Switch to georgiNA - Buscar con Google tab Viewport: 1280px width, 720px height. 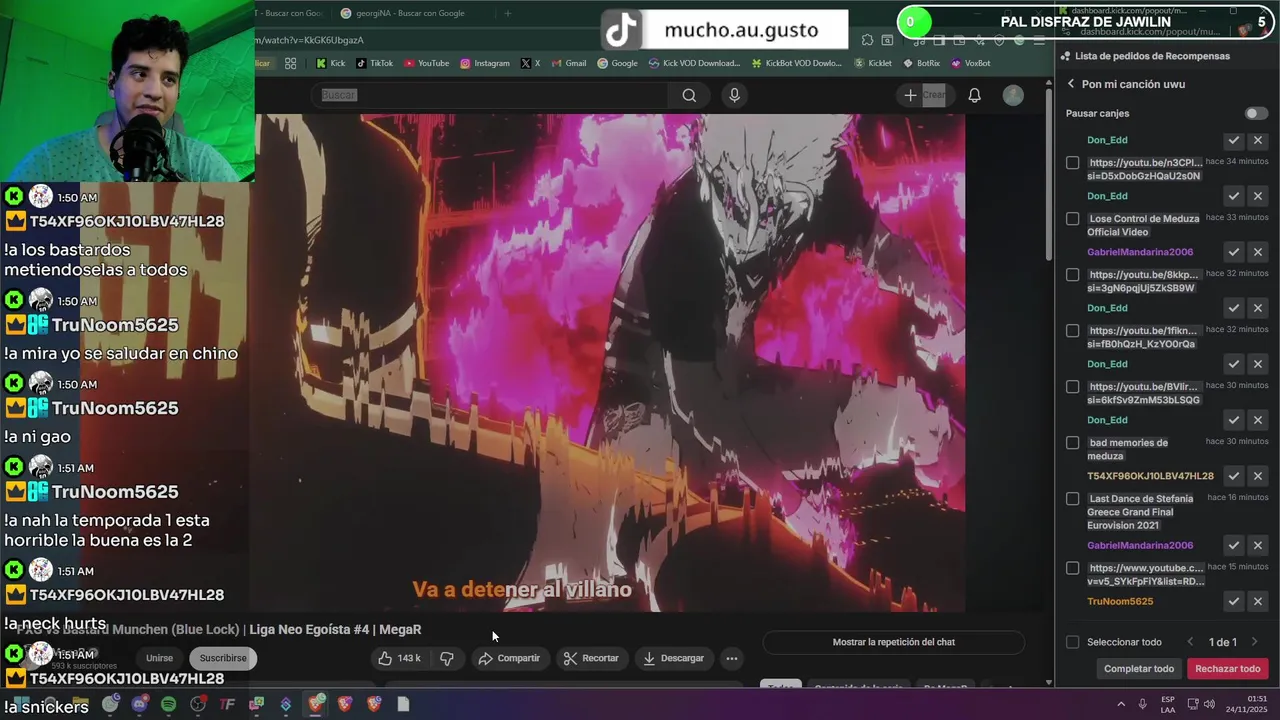tap(415, 13)
